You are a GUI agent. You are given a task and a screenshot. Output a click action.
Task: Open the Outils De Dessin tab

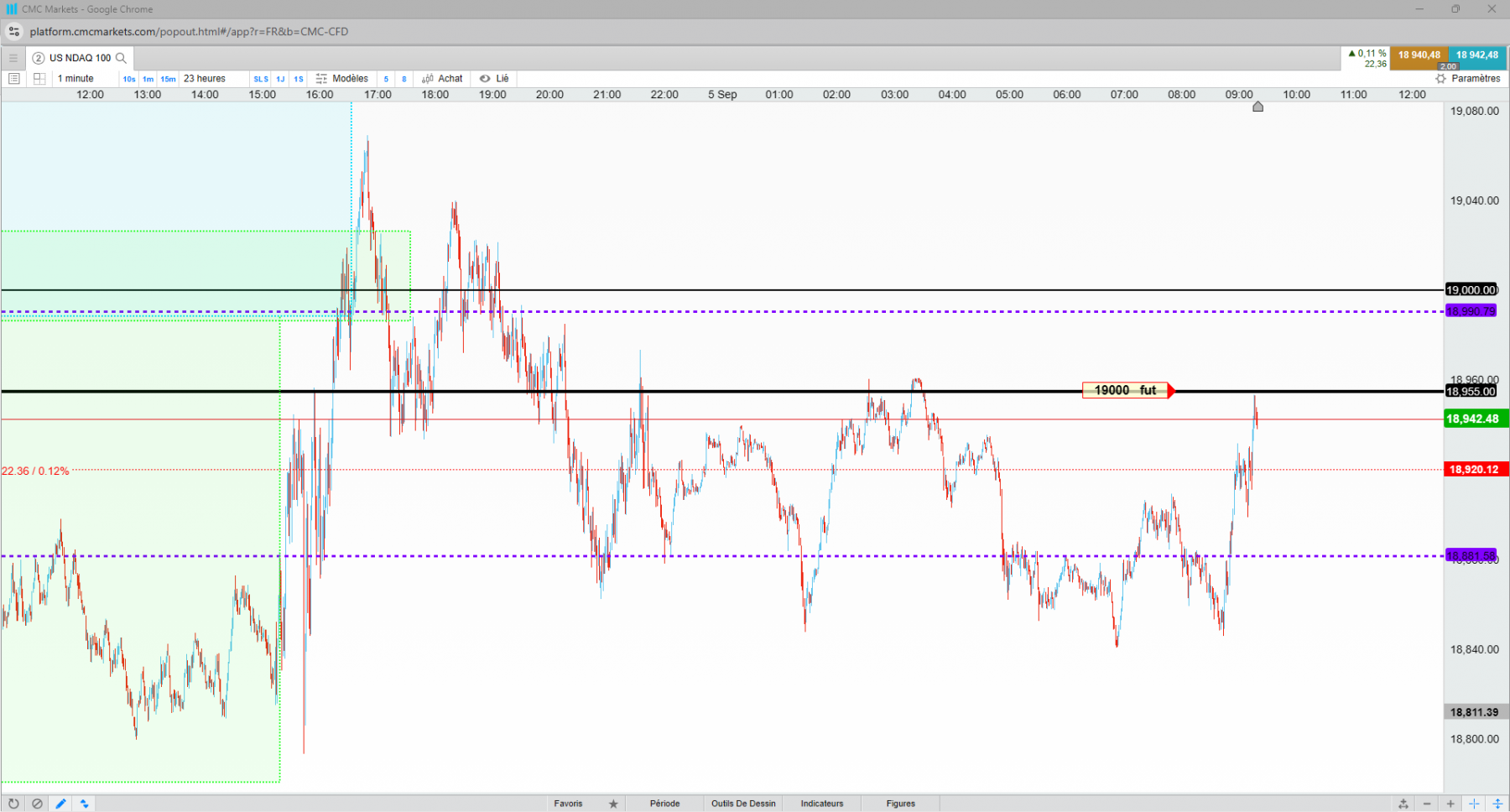743,804
